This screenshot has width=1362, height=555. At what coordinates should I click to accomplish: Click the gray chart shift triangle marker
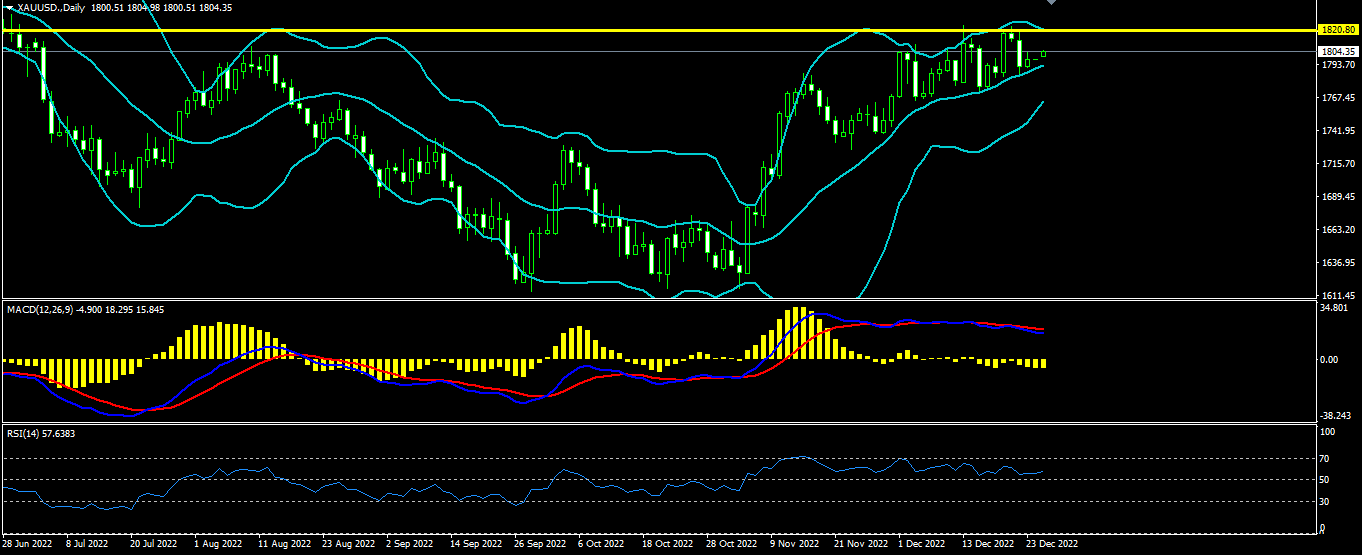pos(1051,4)
